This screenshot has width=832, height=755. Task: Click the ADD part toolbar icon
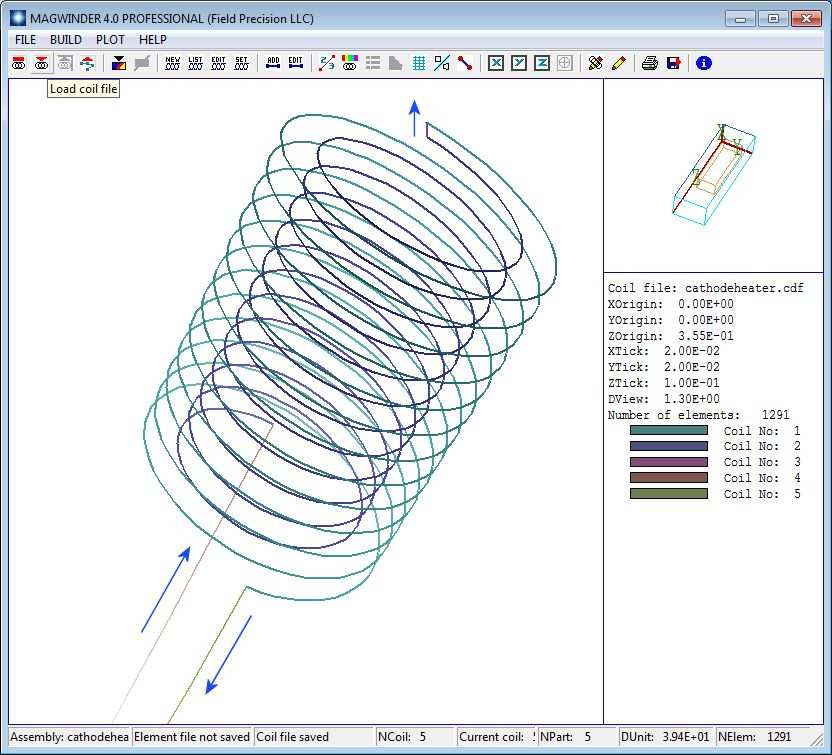click(273, 63)
